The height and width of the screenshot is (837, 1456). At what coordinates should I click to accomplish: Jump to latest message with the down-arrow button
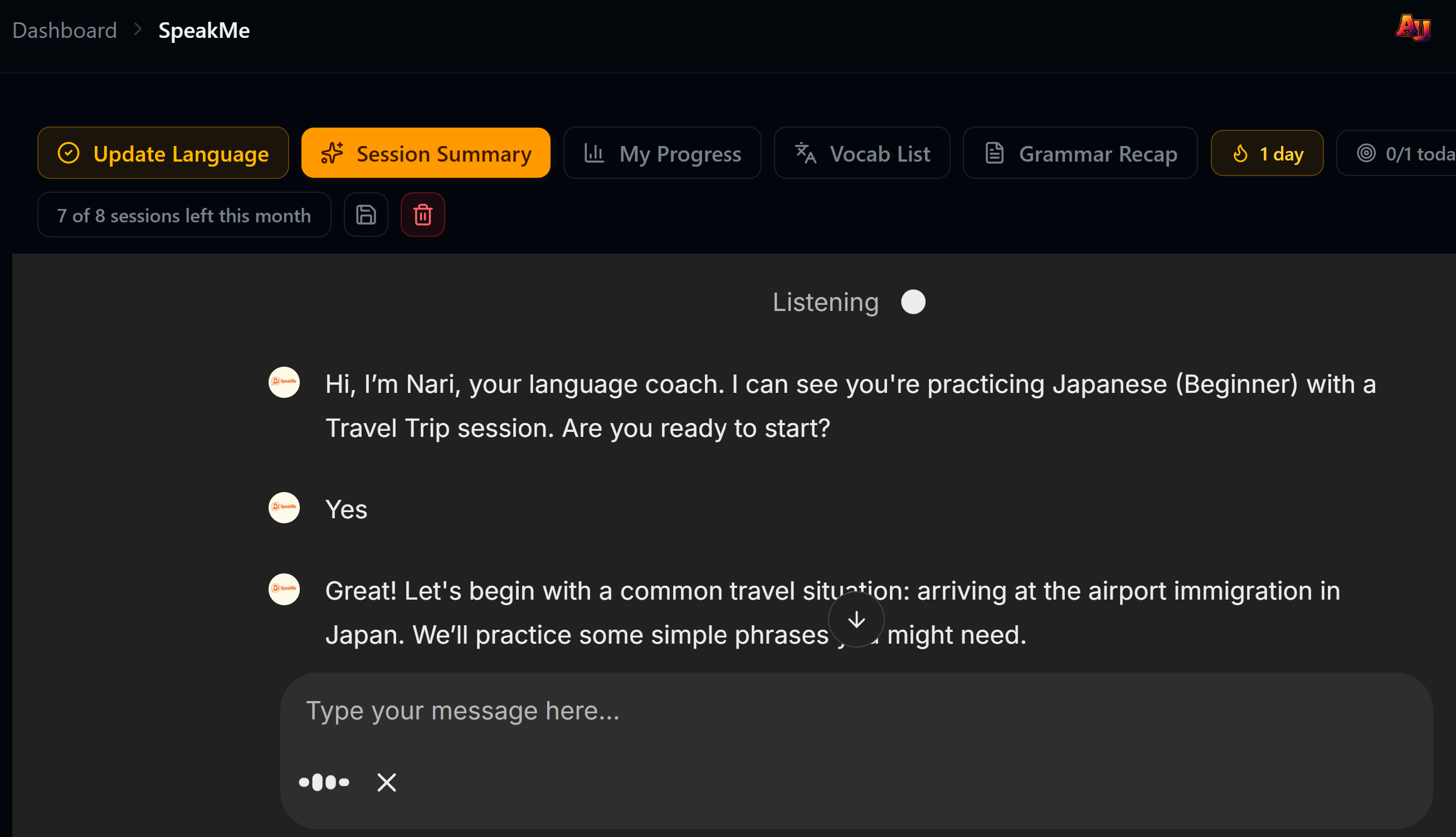[856, 619]
